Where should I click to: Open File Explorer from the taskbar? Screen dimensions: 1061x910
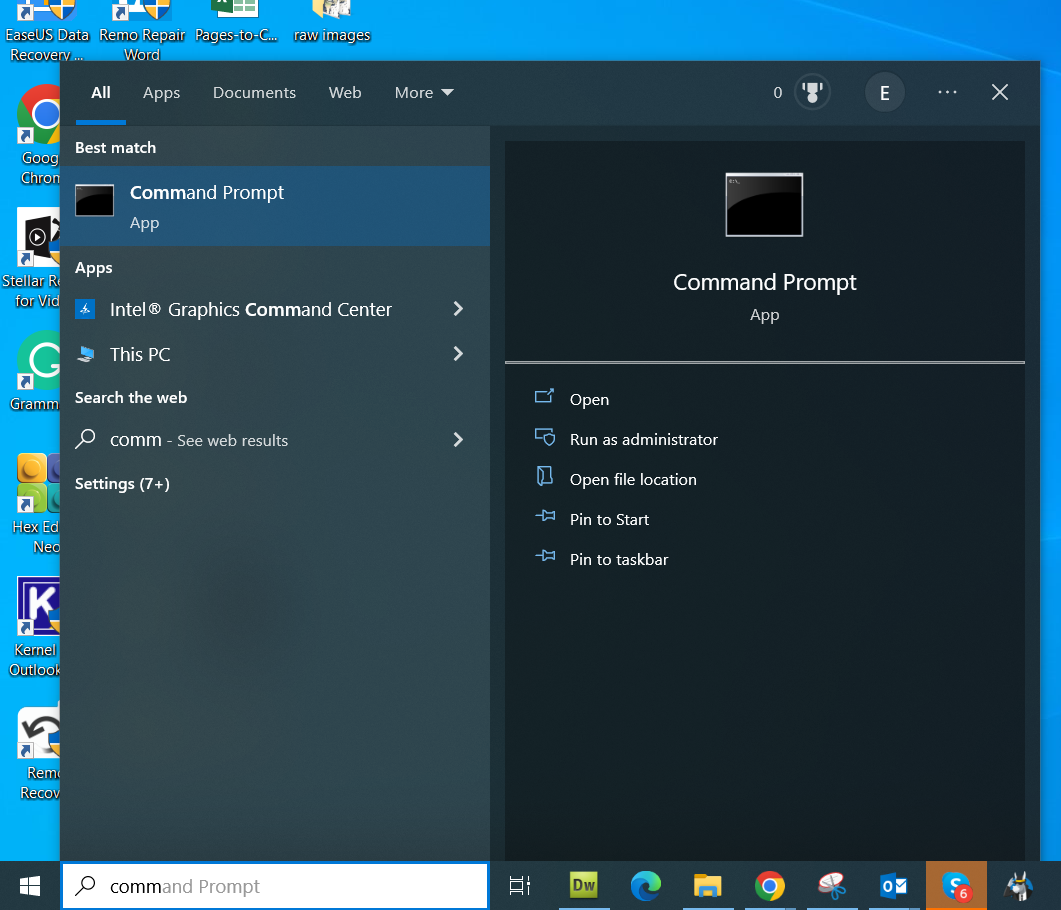coord(708,886)
